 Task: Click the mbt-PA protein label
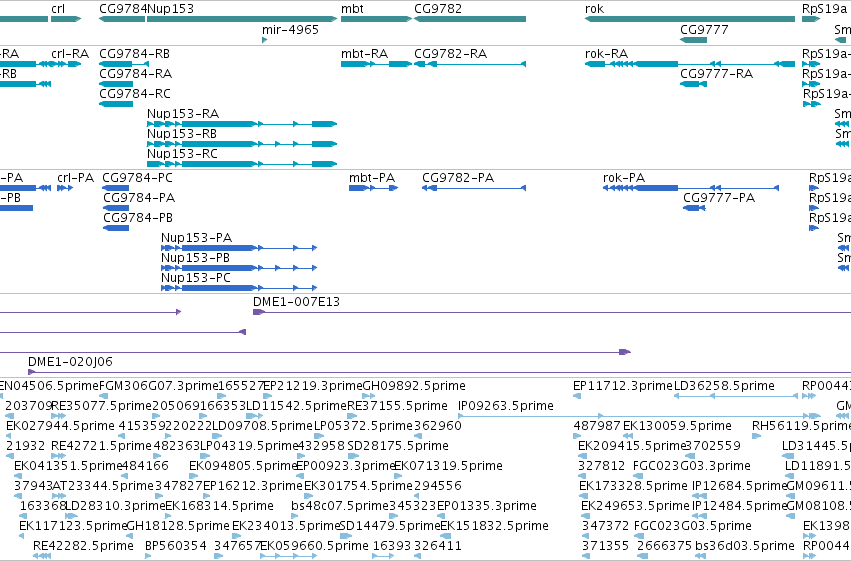tap(372, 178)
